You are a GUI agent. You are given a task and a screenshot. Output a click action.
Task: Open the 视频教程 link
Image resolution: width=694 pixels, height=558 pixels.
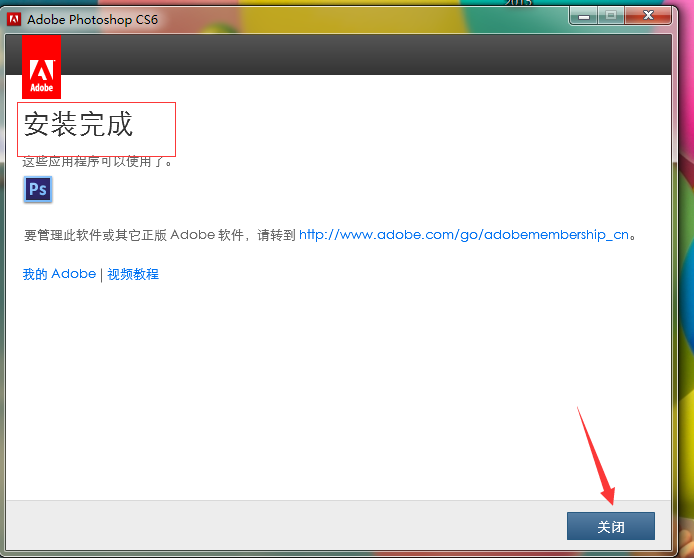133,274
